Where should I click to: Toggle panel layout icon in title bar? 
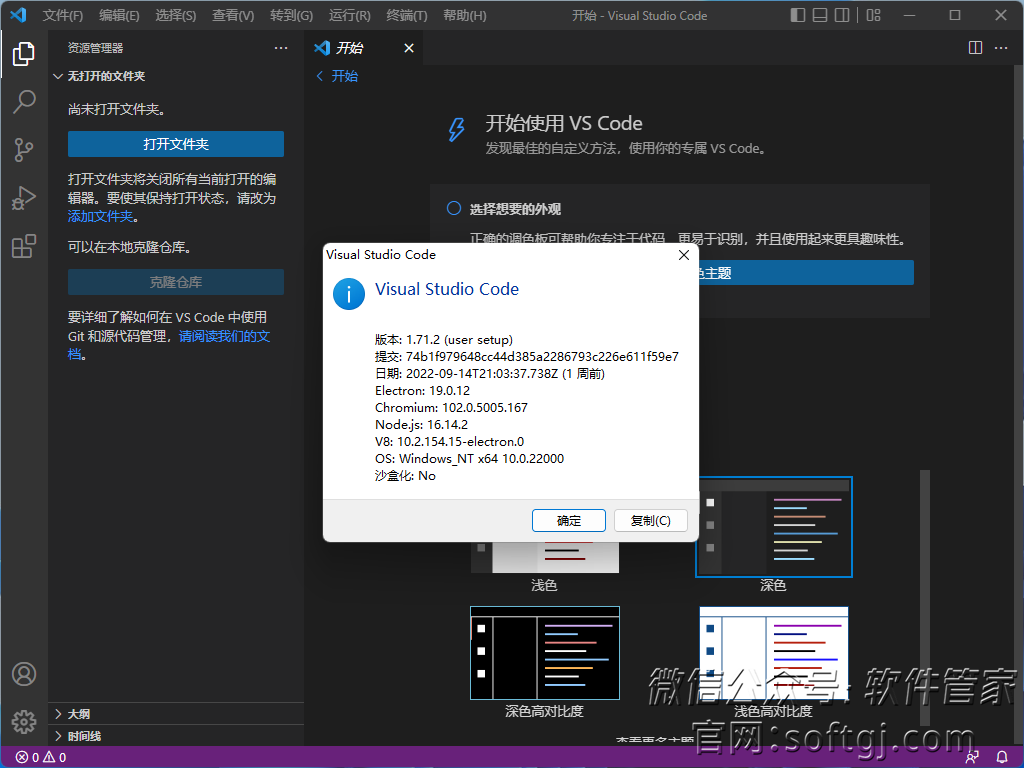coord(820,15)
